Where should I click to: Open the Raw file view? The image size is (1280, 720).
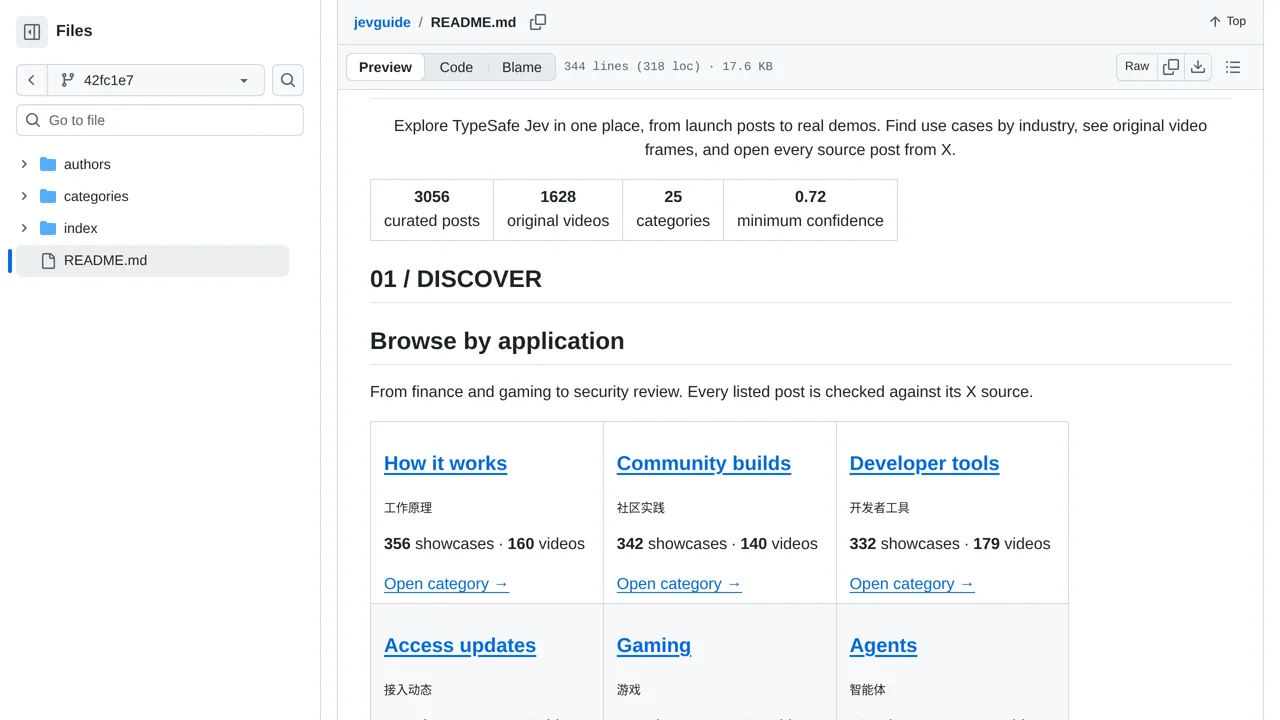tap(1137, 67)
